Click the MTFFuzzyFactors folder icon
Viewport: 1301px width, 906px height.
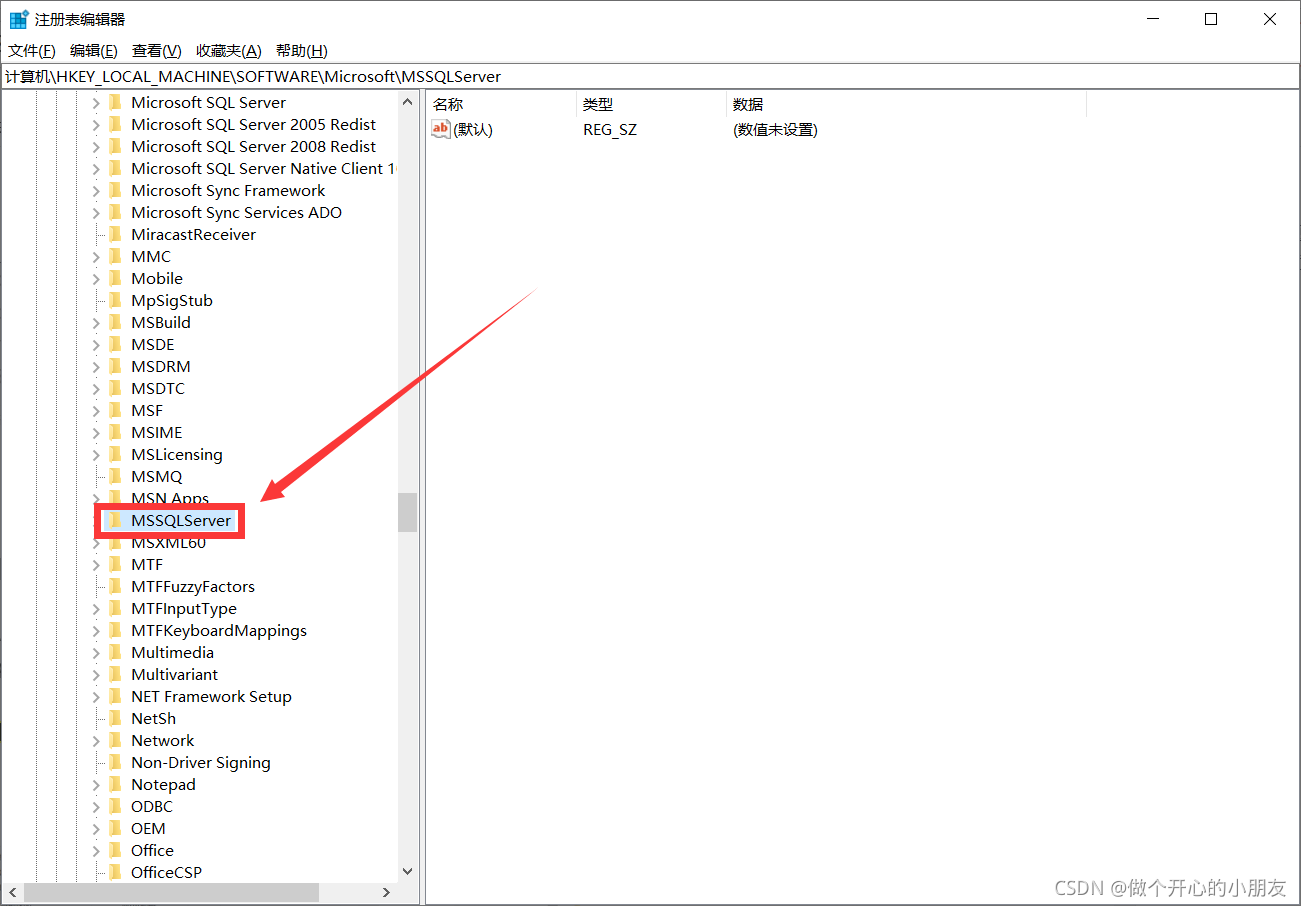(116, 586)
